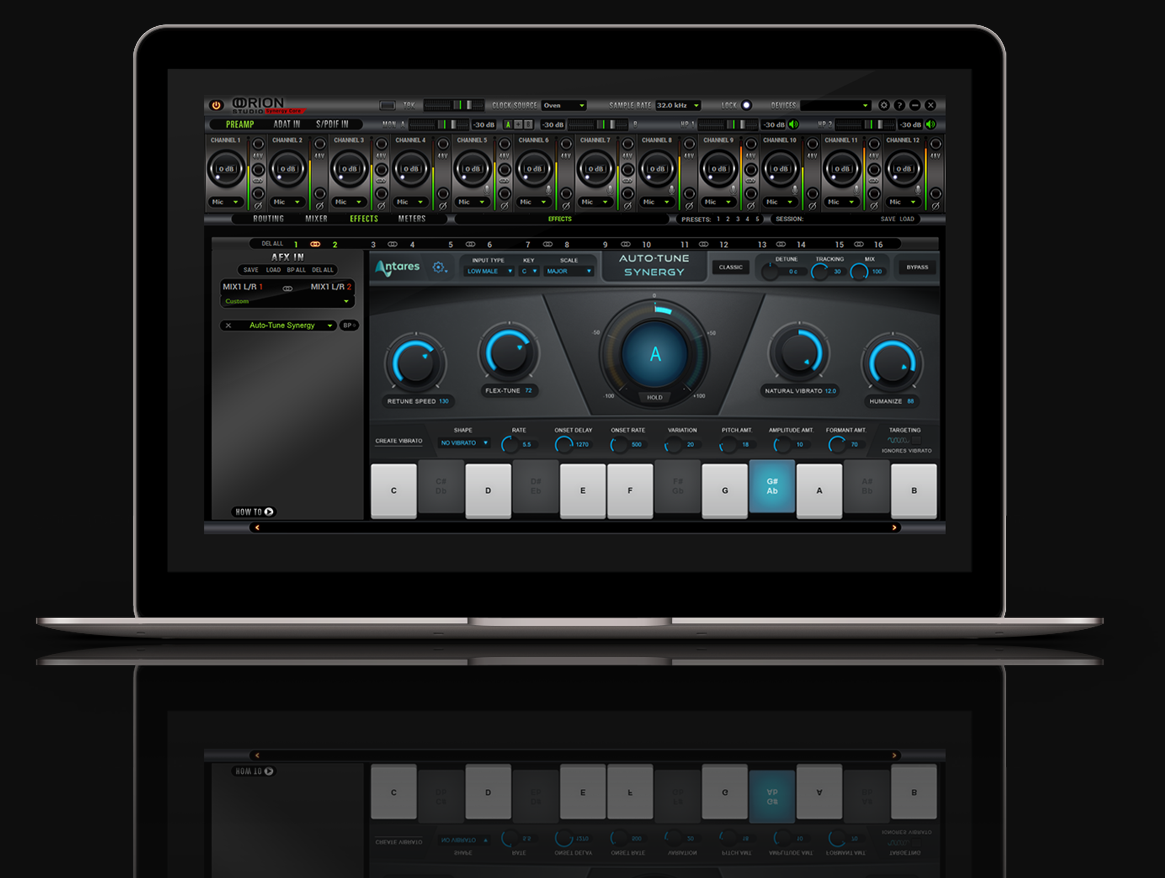Click the CREATE VIBRATO button

click(399, 441)
